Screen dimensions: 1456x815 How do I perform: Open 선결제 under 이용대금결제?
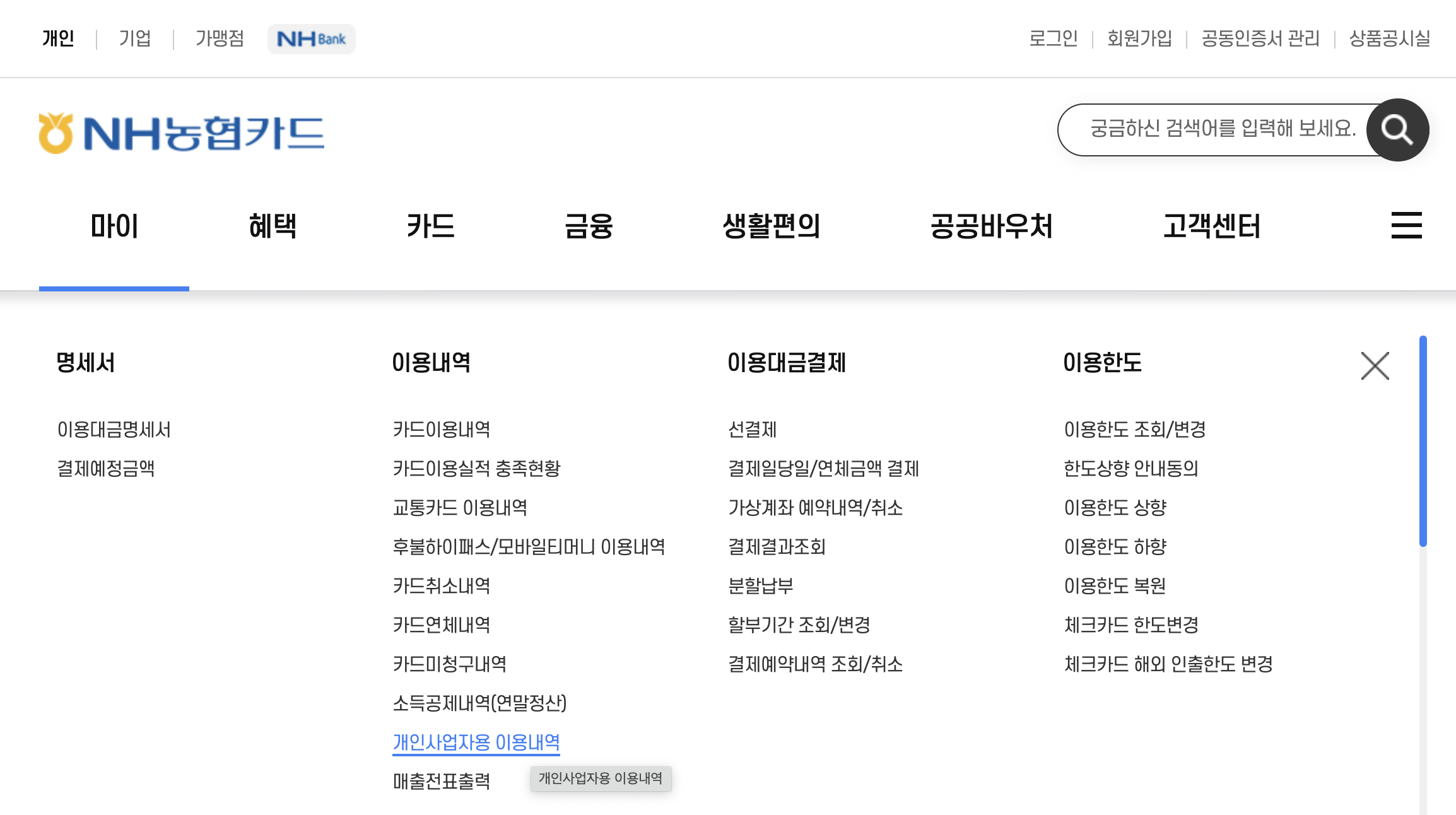(x=752, y=430)
